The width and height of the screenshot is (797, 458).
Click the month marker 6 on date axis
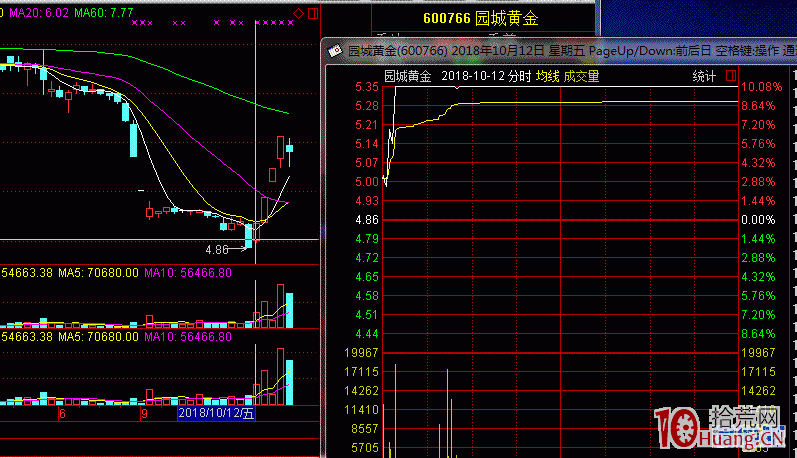pyautogui.click(x=62, y=413)
